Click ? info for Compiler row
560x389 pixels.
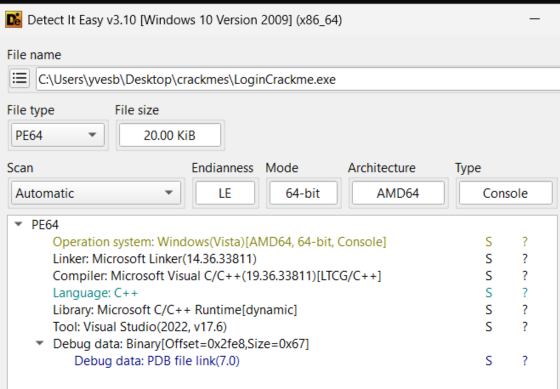pyautogui.click(x=525, y=276)
